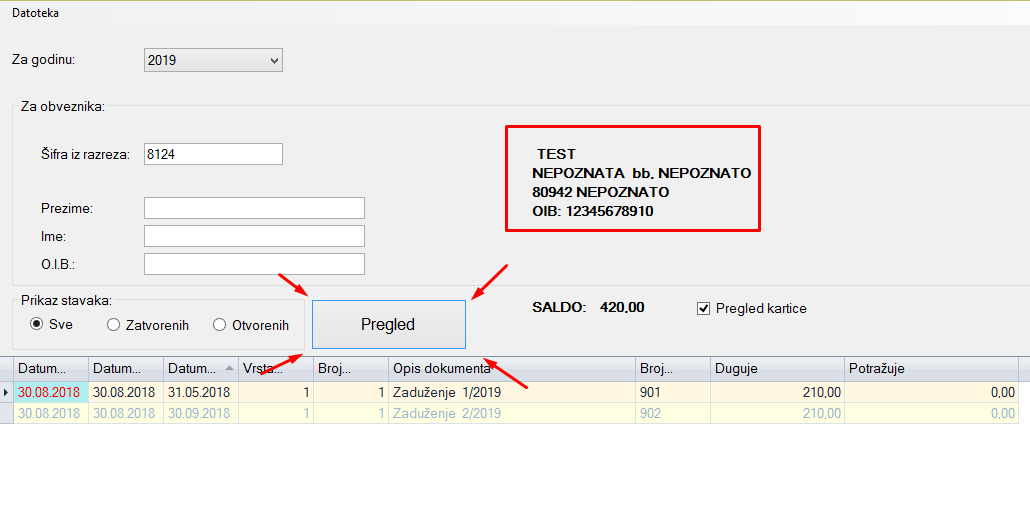1030x518 pixels.
Task: Click into the O.I.B. input box
Action: coord(254,264)
